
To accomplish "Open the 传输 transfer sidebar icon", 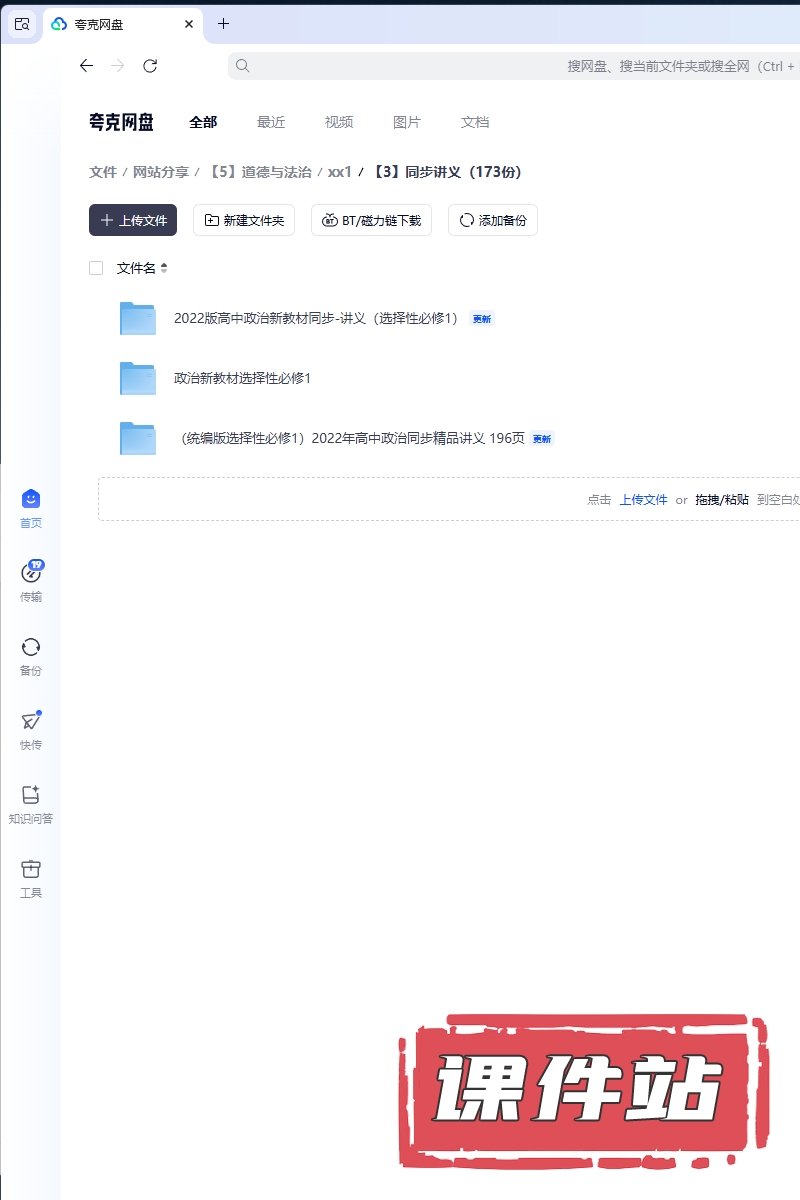I will point(31,573).
